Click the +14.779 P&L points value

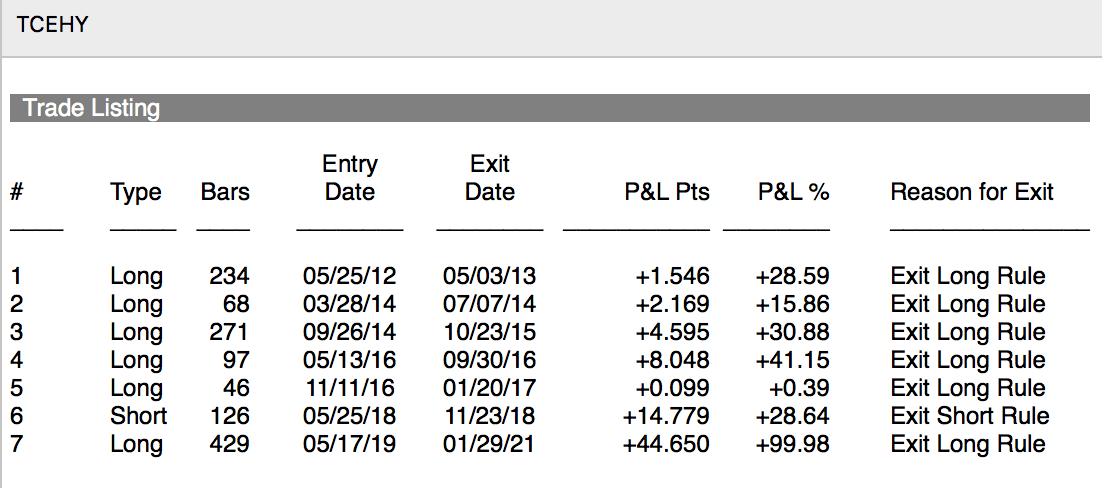point(666,416)
